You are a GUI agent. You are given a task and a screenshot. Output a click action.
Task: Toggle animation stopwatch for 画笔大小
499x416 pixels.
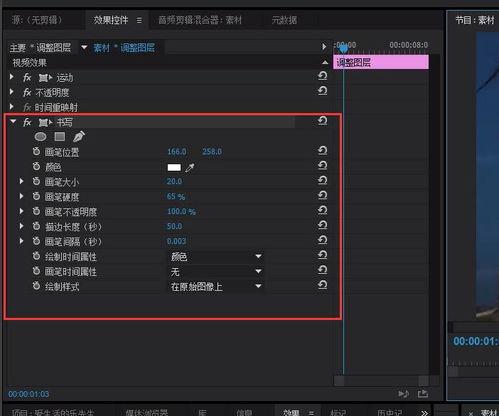click(36, 181)
